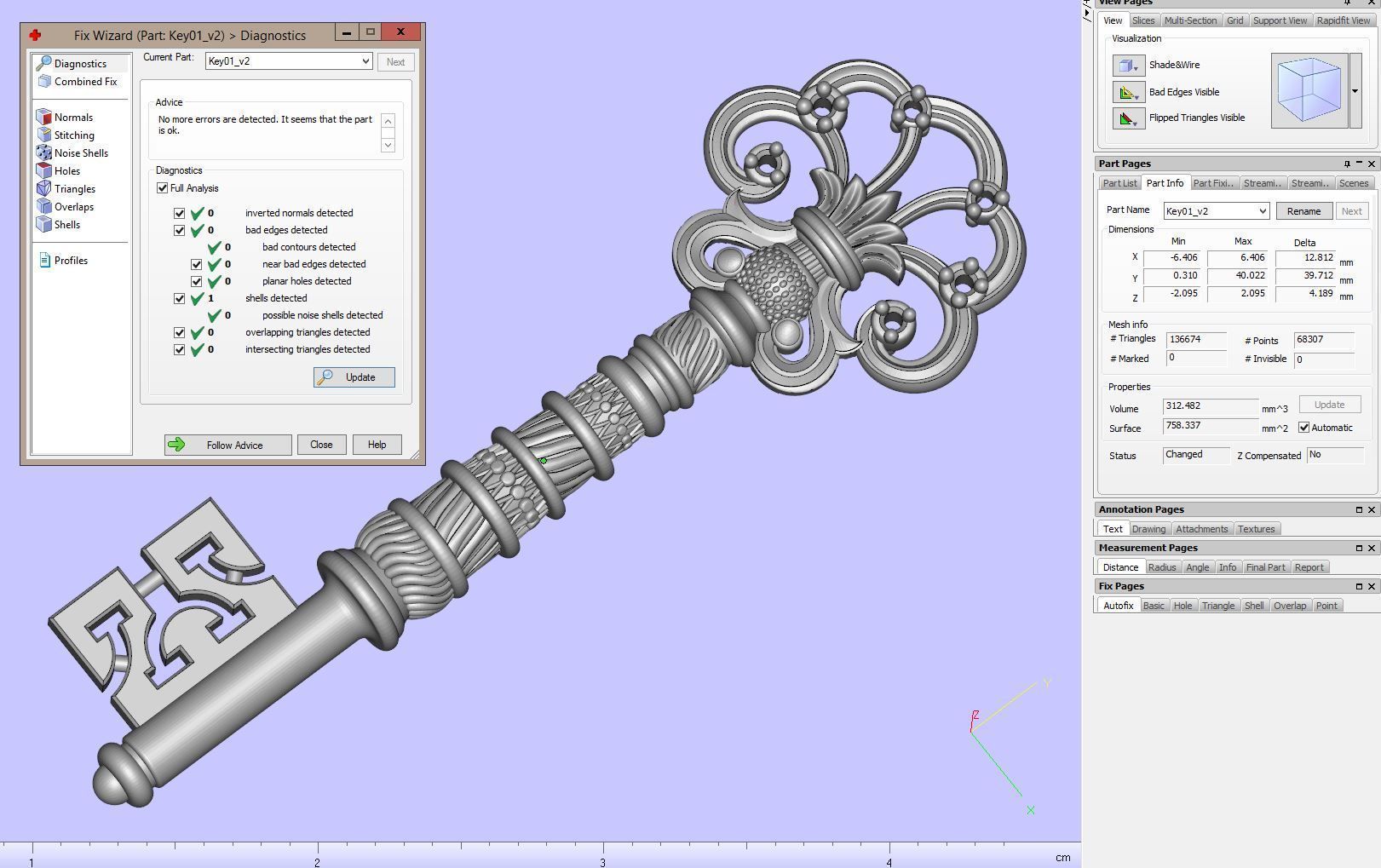Viewport: 1381px width, 868px height.
Task: Open the Normals fix page icon
Action: coord(44,118)
